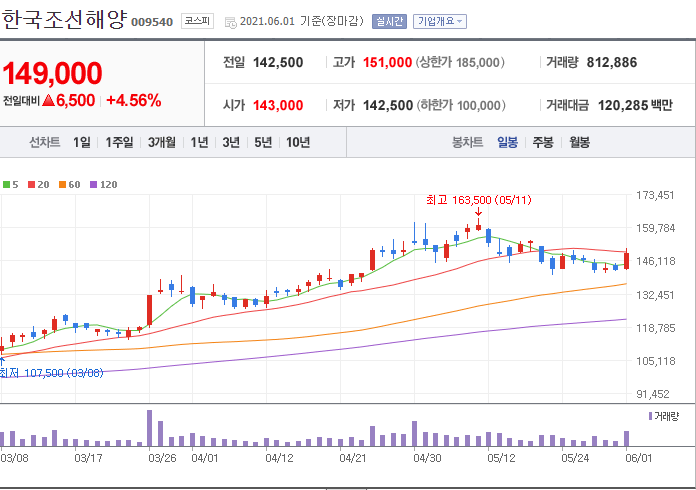Viewport: 696px width, 490px height.
Task: Click the 05/12 date axis label
Action: (x=501, y=458)
